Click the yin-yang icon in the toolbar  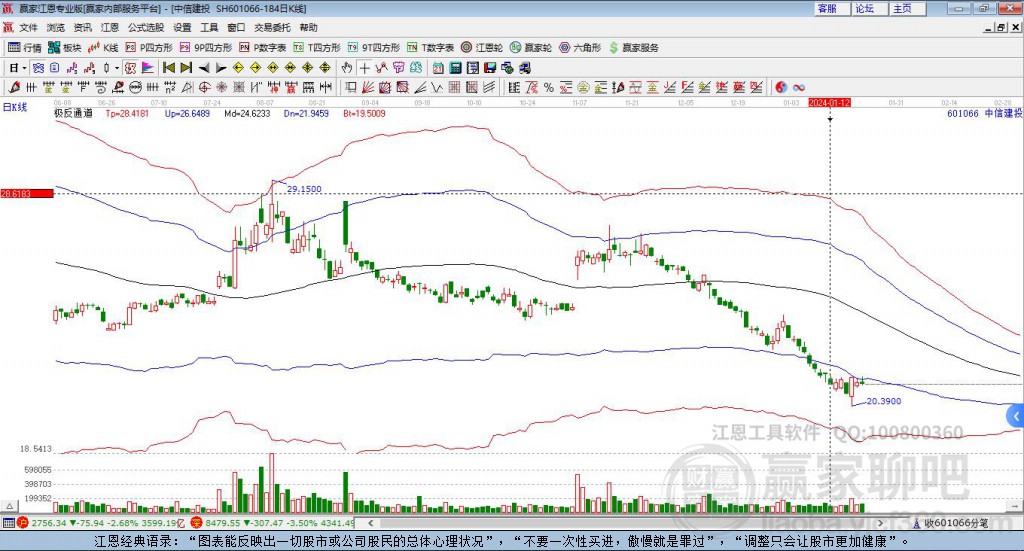pyautogui.click(x=780, y=87)
